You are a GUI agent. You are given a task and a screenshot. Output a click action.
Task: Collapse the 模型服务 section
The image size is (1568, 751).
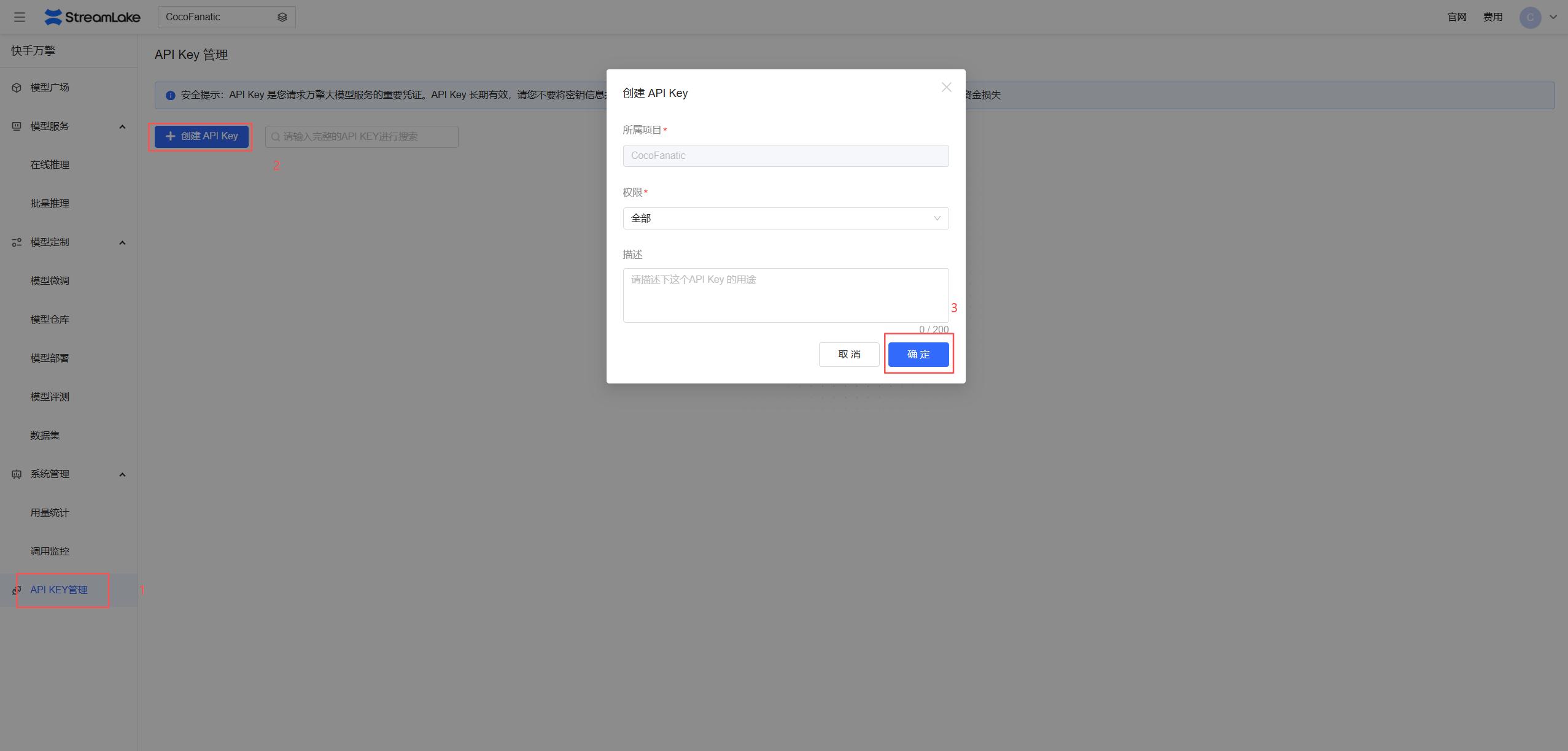click(122, 126)
